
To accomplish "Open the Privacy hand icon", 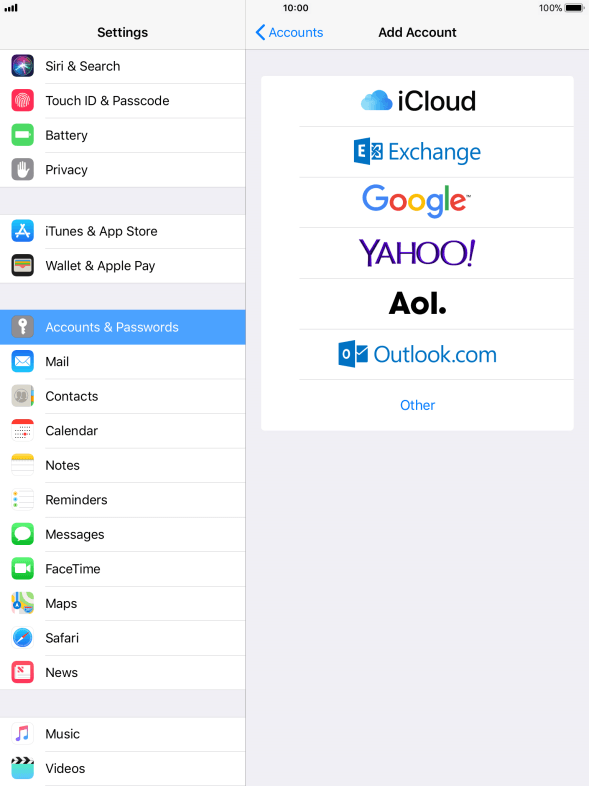I will [x=23, y=169].
